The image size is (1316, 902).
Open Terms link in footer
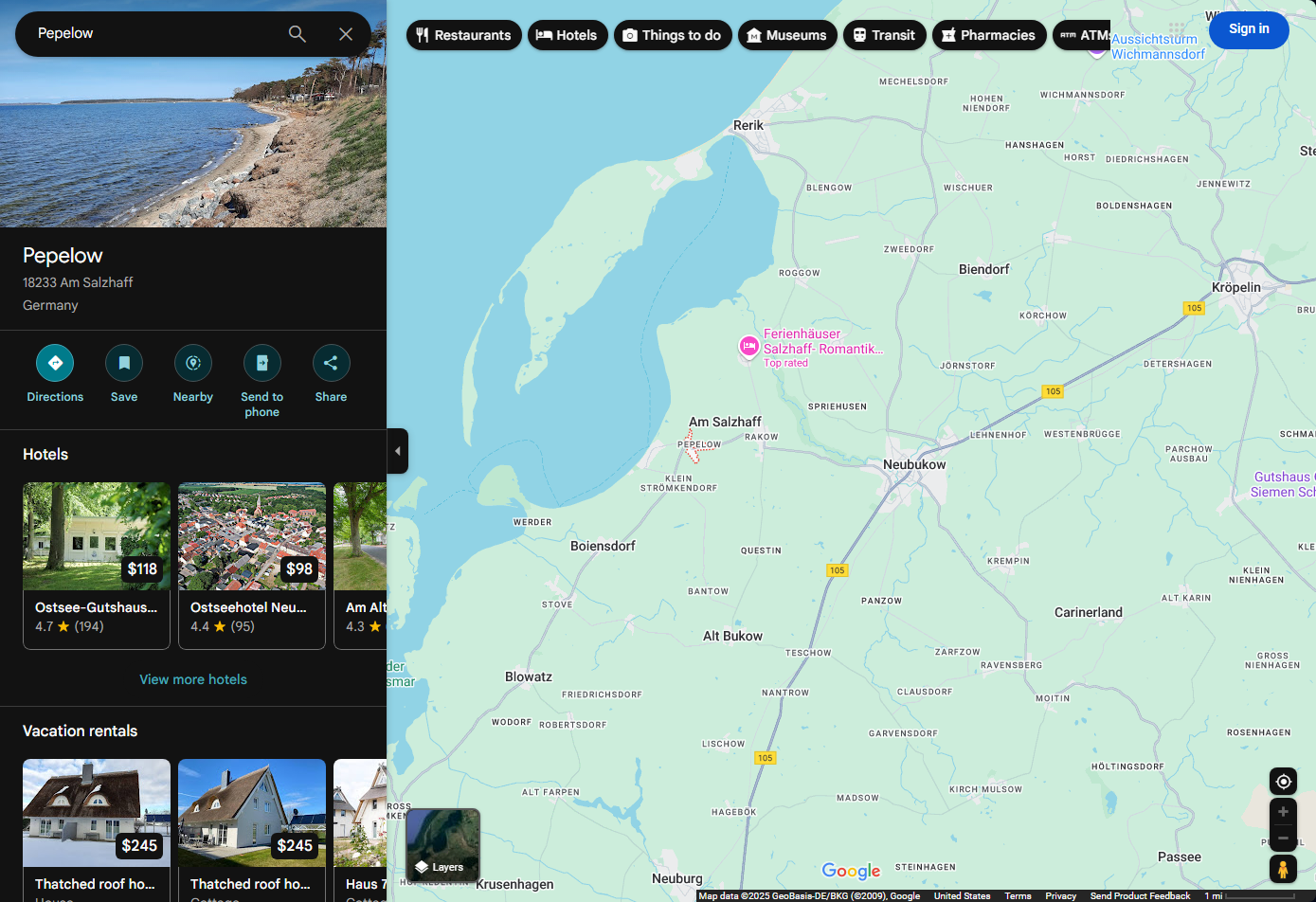(x=1018, y=895)
